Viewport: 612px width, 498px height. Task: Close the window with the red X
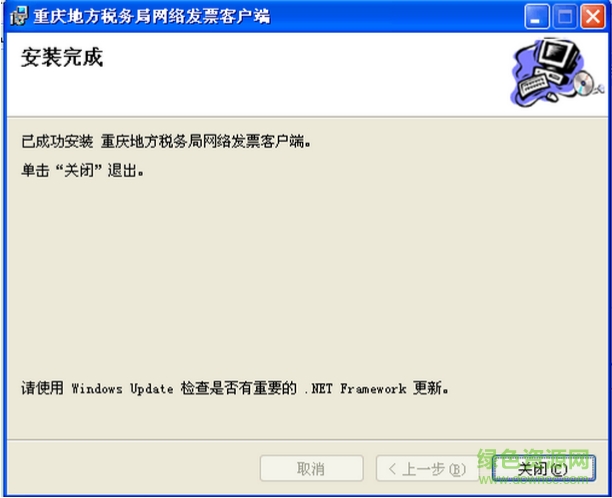593,16
